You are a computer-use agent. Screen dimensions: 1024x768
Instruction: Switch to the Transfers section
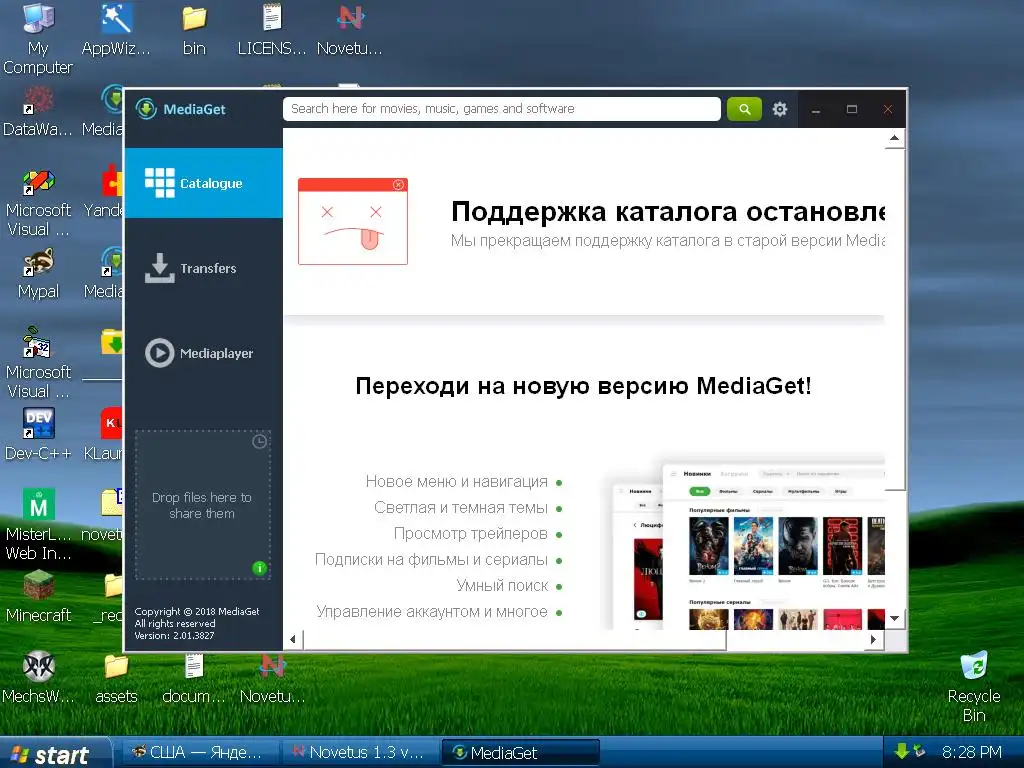click(x=203, y=268)
